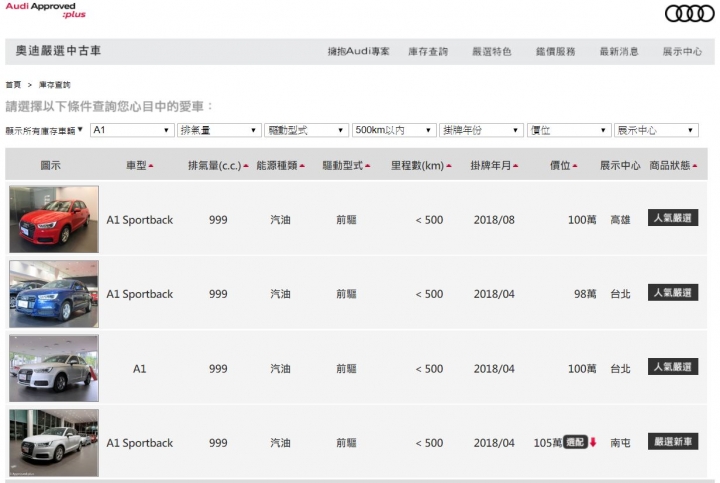Screen dimensions: 720x483
Task: Click 人氣嚴選 button for the silver A1
Action: coord(673,367)
